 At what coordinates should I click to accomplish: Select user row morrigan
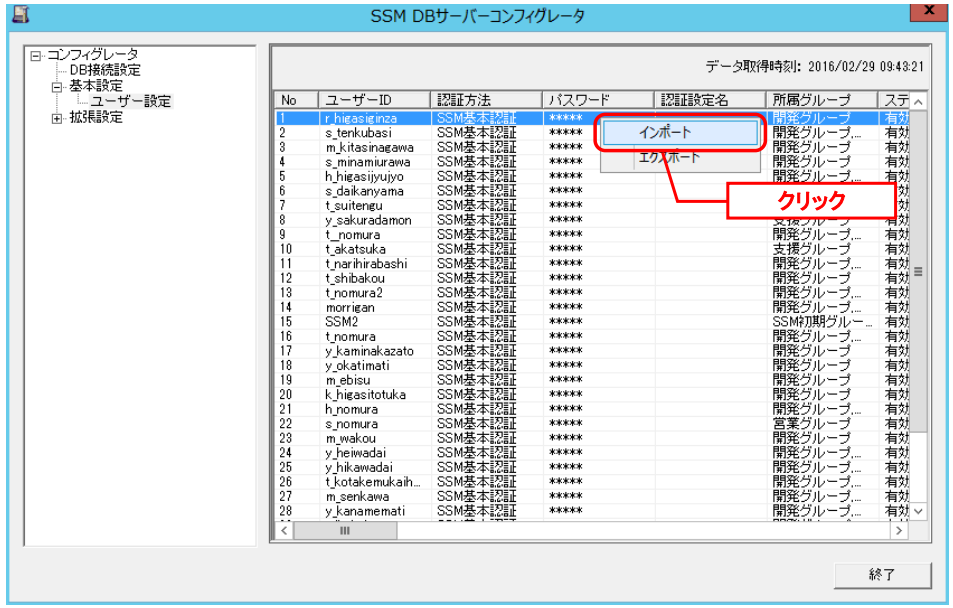pyautogui.click(x=593, y=308)
